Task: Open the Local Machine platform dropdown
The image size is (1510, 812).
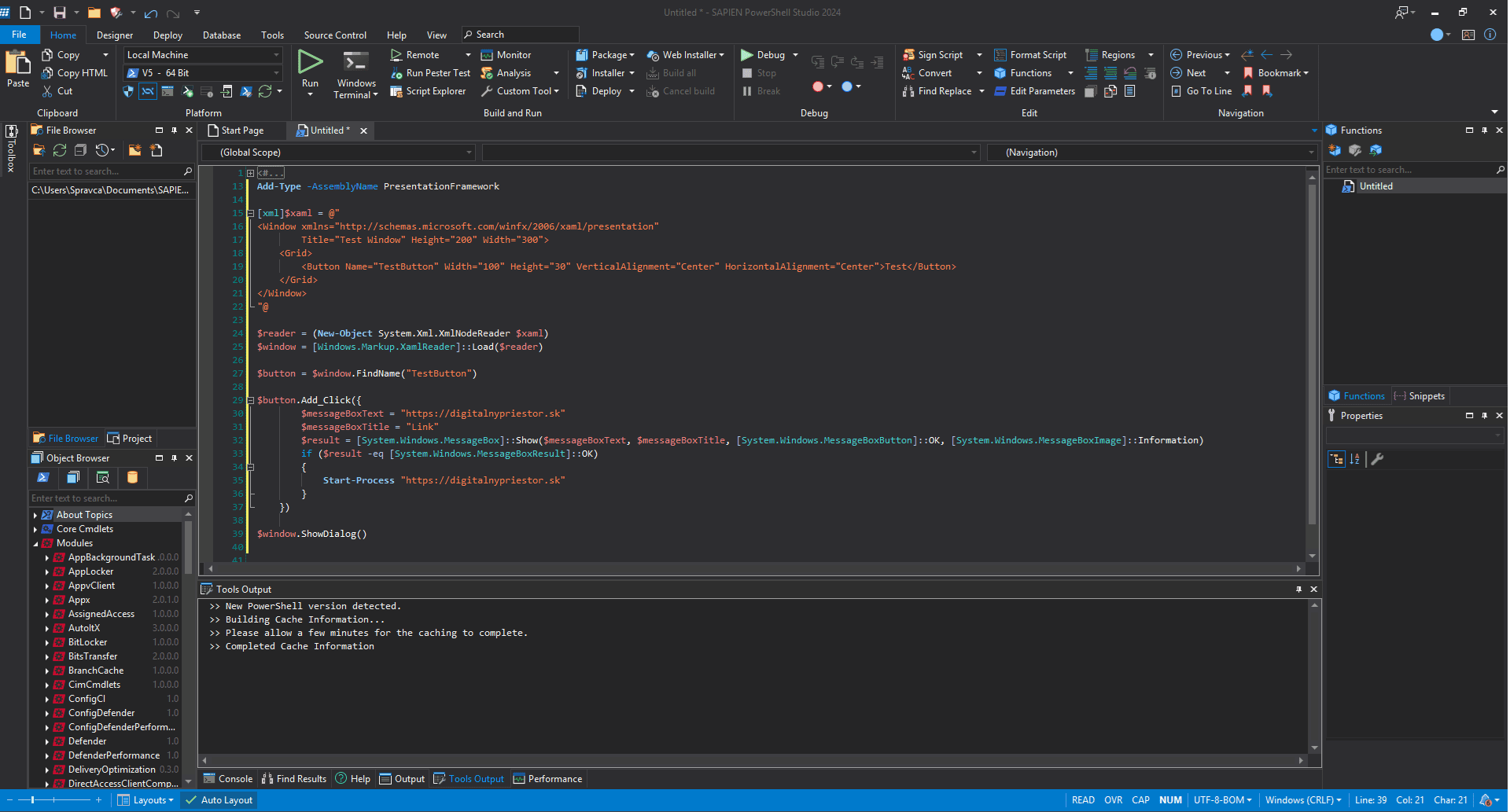Action: point(203,55)
